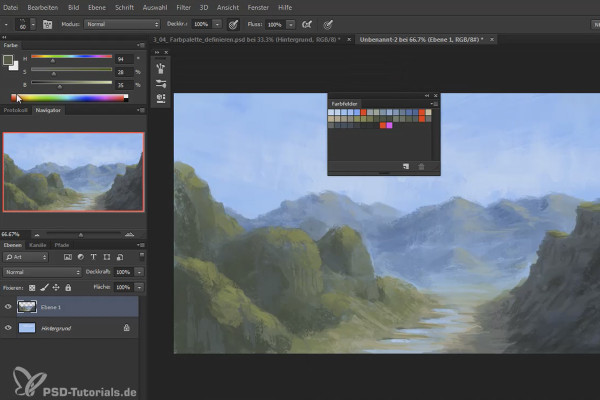Image resolution: width=600 pixels, height=400 pixels.
Task: Click the Hintergrund layer lock icon
Action: pyautogui.click(x=126, y=328)
